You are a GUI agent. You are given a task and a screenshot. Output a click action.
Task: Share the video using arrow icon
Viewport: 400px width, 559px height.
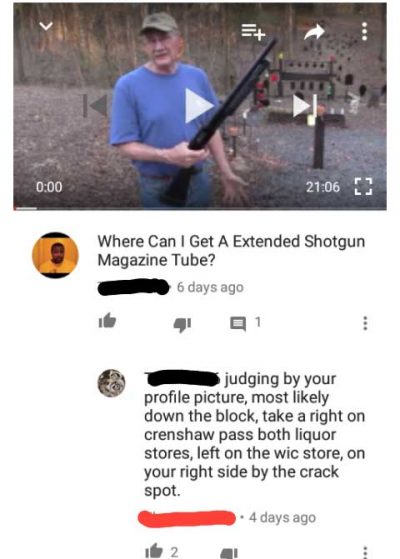click(x=314, y=32)
